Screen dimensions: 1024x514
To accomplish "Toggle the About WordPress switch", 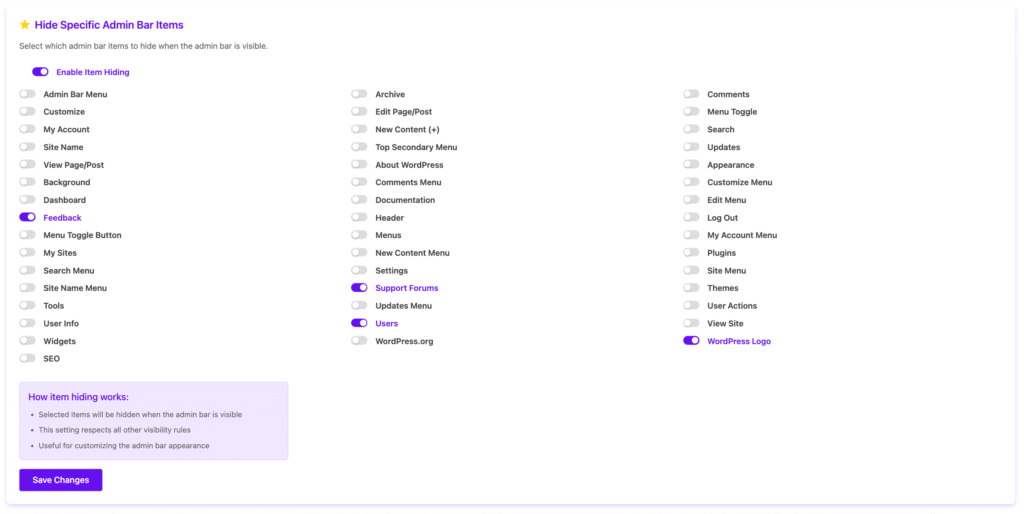I will (359, 165).
